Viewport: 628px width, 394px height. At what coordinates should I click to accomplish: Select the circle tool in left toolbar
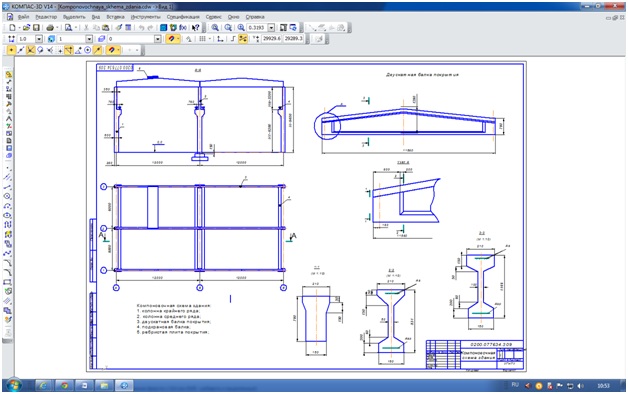(8, 196)
